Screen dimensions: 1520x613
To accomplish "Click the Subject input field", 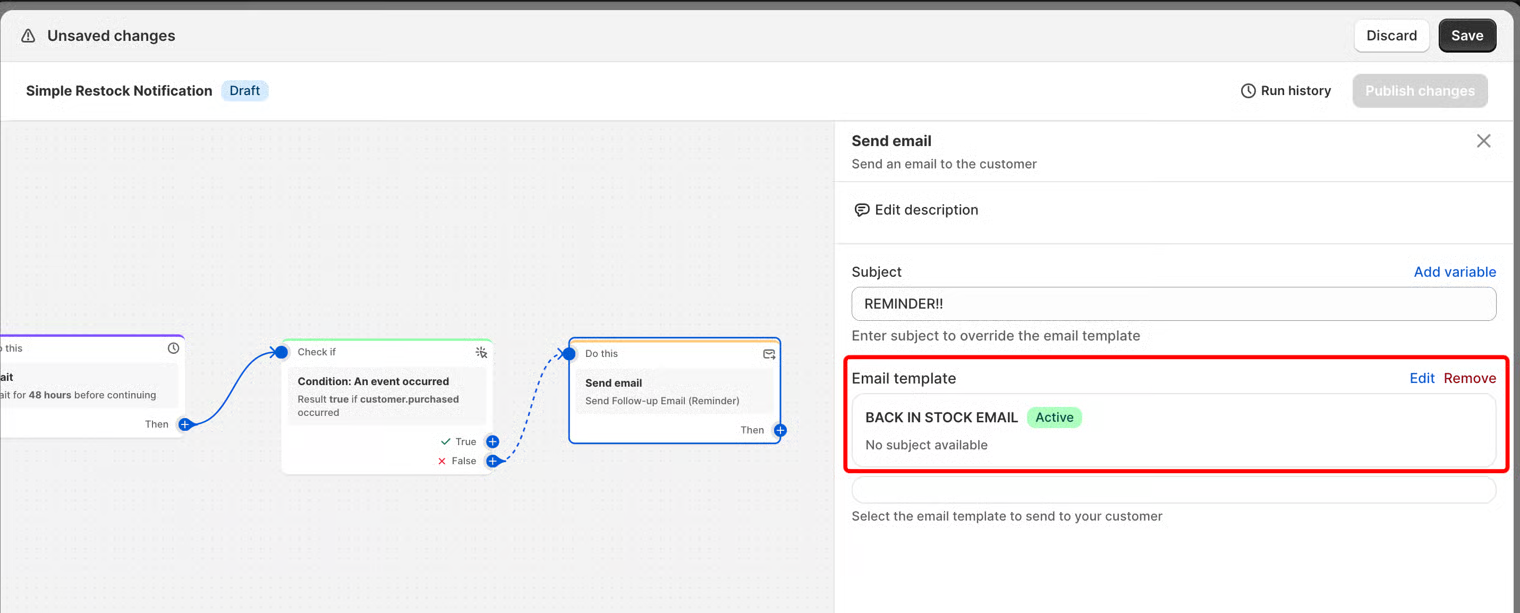I will pyautogui.click(x=1173, y=304).
